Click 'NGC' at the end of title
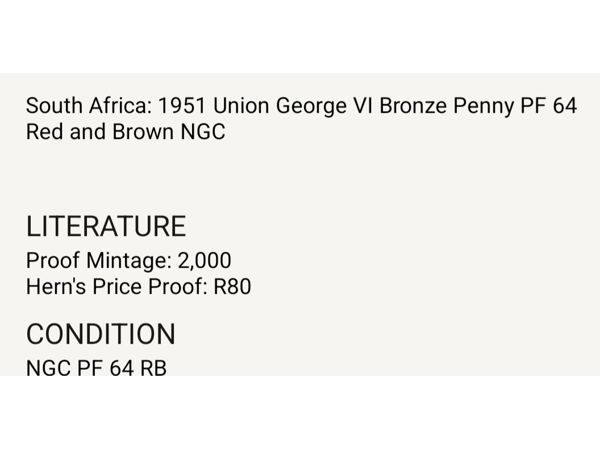The width and height of the screenshot is (600, 450). point(204,132)
